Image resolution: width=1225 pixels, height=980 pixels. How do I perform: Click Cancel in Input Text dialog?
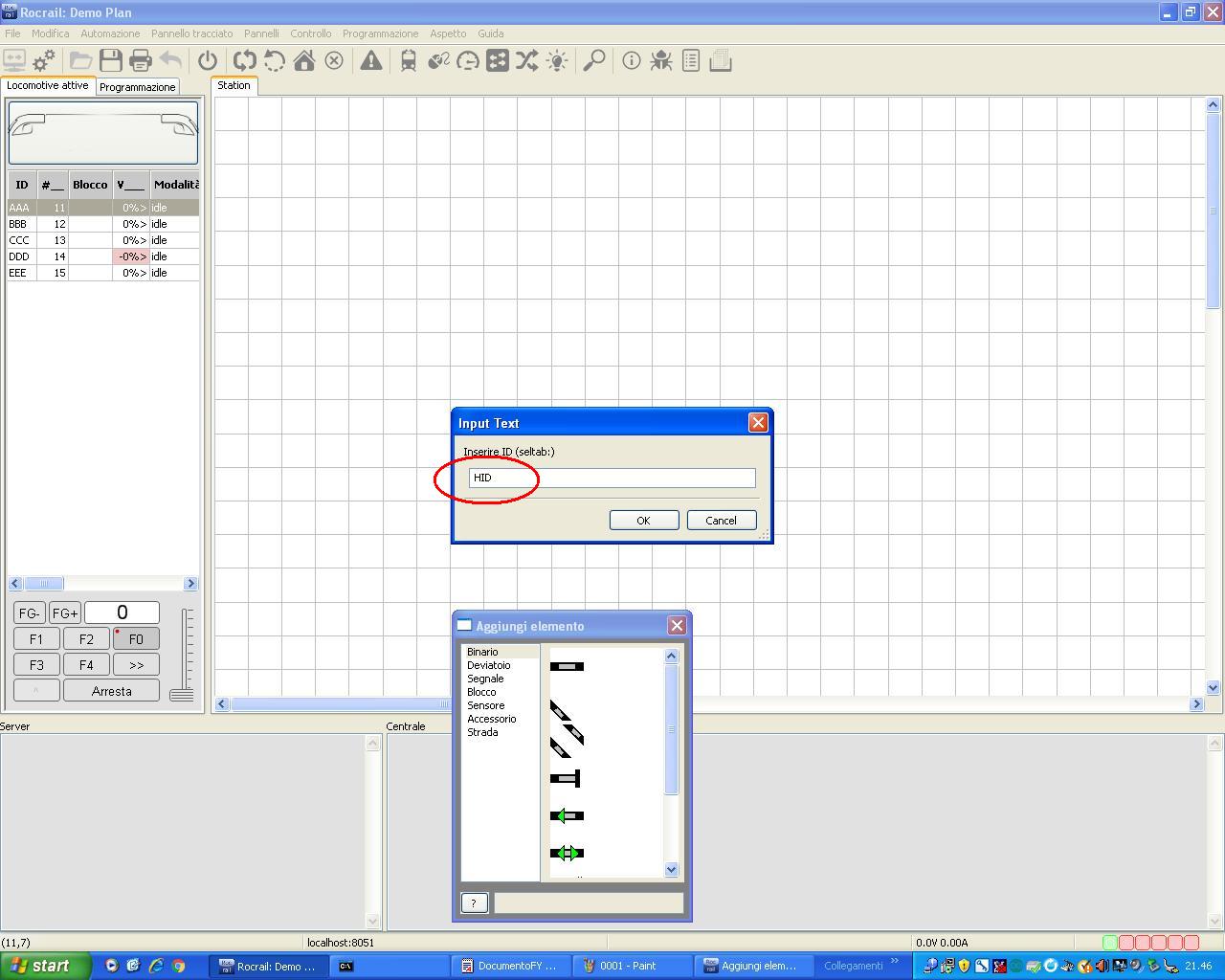point(722,521)
